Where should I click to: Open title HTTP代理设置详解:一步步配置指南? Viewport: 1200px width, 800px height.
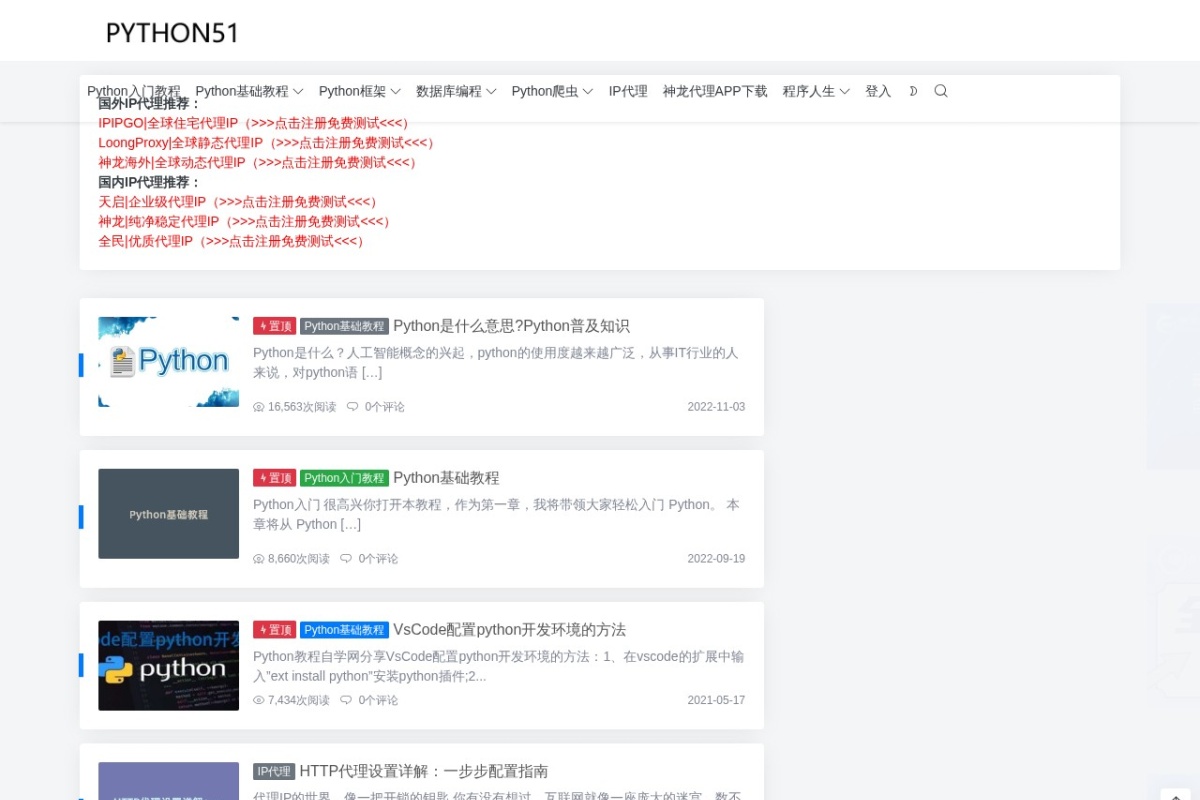(423, 772)
